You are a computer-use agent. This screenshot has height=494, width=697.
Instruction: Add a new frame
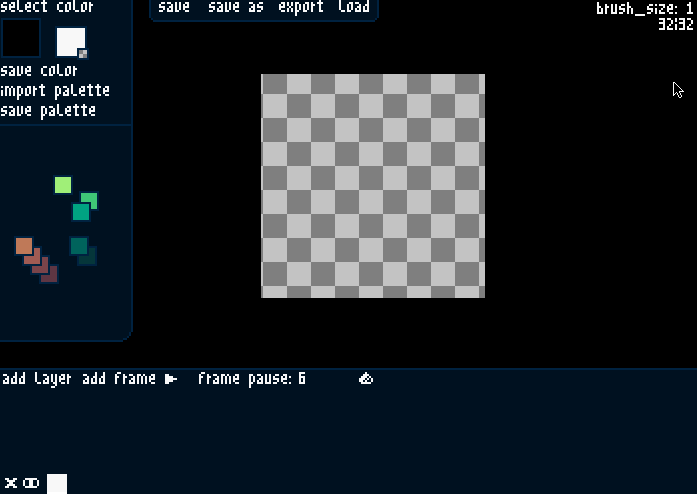pyautogui.click(x=119, y=379)
